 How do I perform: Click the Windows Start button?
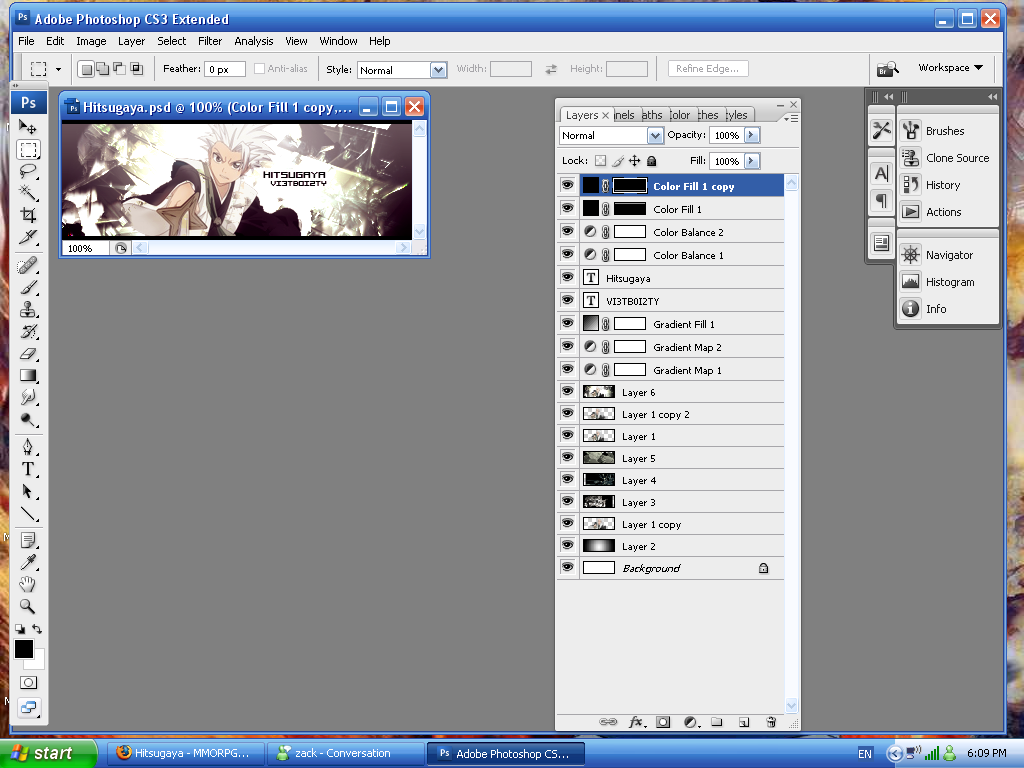pos(48,753)
